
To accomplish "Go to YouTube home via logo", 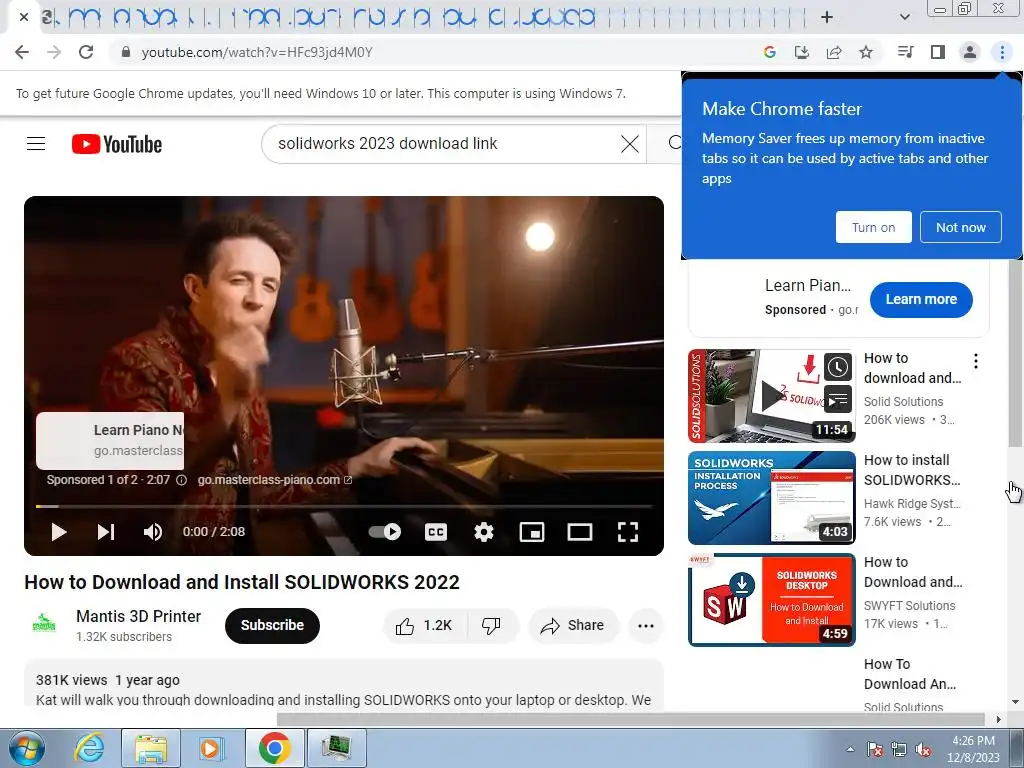I will [x=117, y=144].
